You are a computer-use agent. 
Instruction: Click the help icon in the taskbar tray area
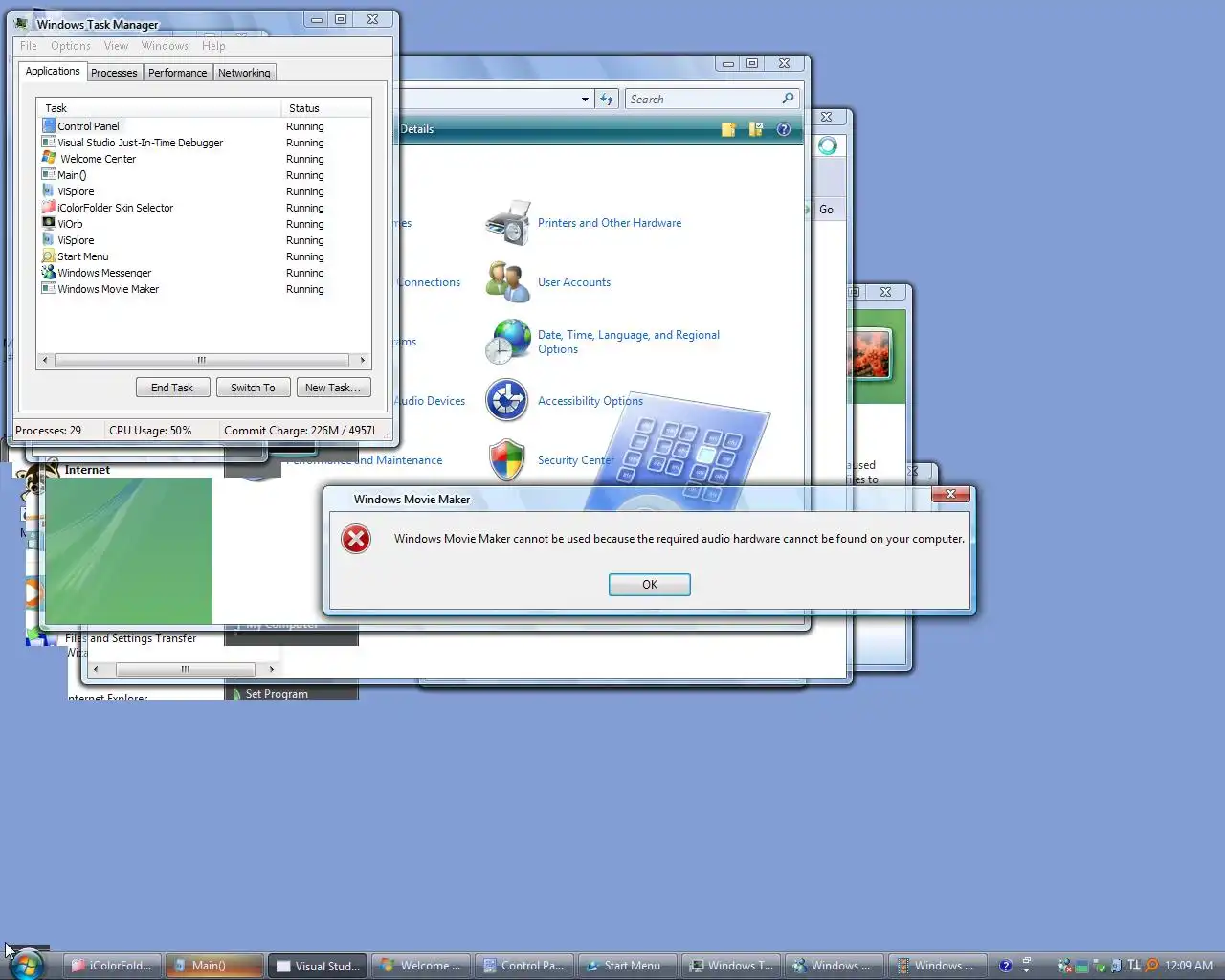(x=1006, y=966)
